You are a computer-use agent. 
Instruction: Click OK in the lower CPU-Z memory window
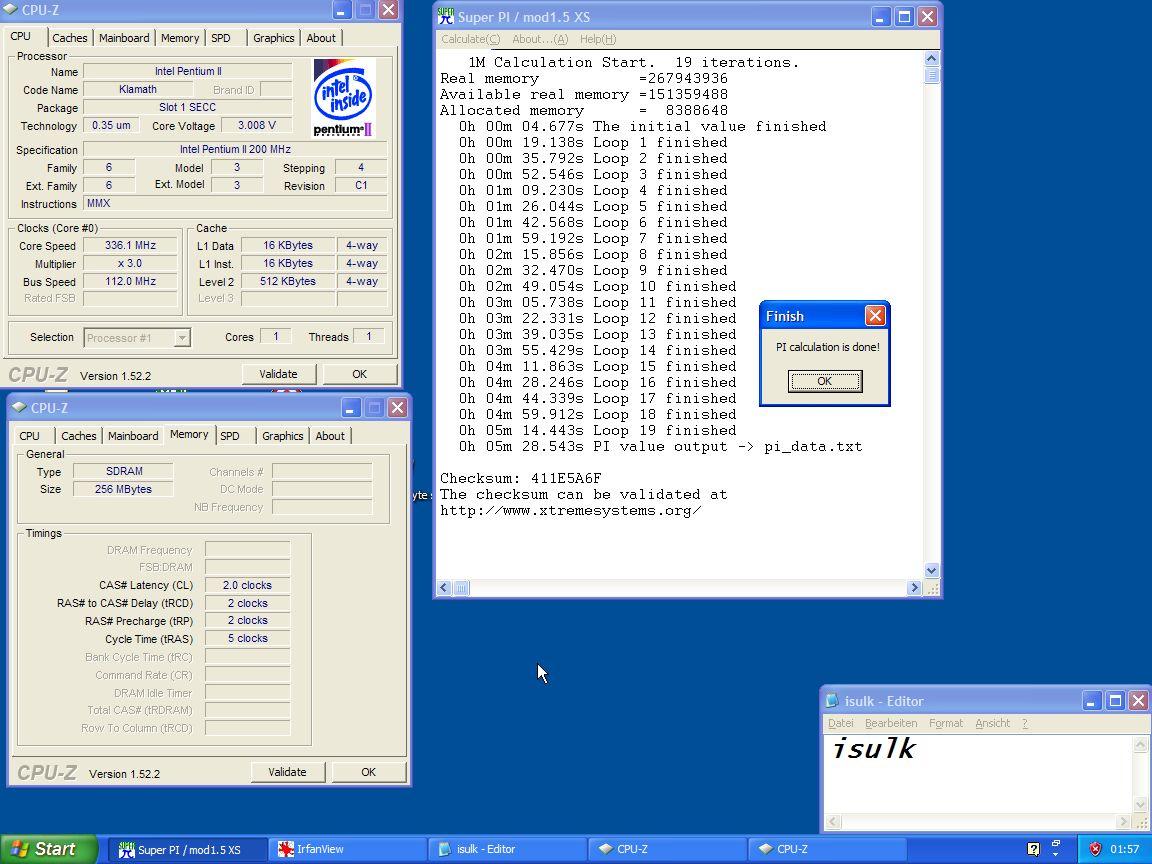[368, 772]
